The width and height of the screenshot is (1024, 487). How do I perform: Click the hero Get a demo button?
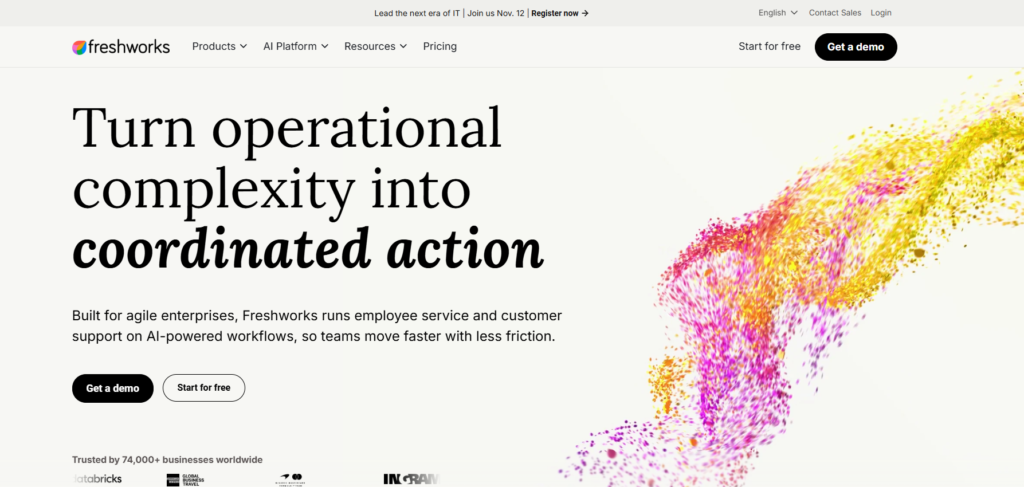tap(112, 388)
